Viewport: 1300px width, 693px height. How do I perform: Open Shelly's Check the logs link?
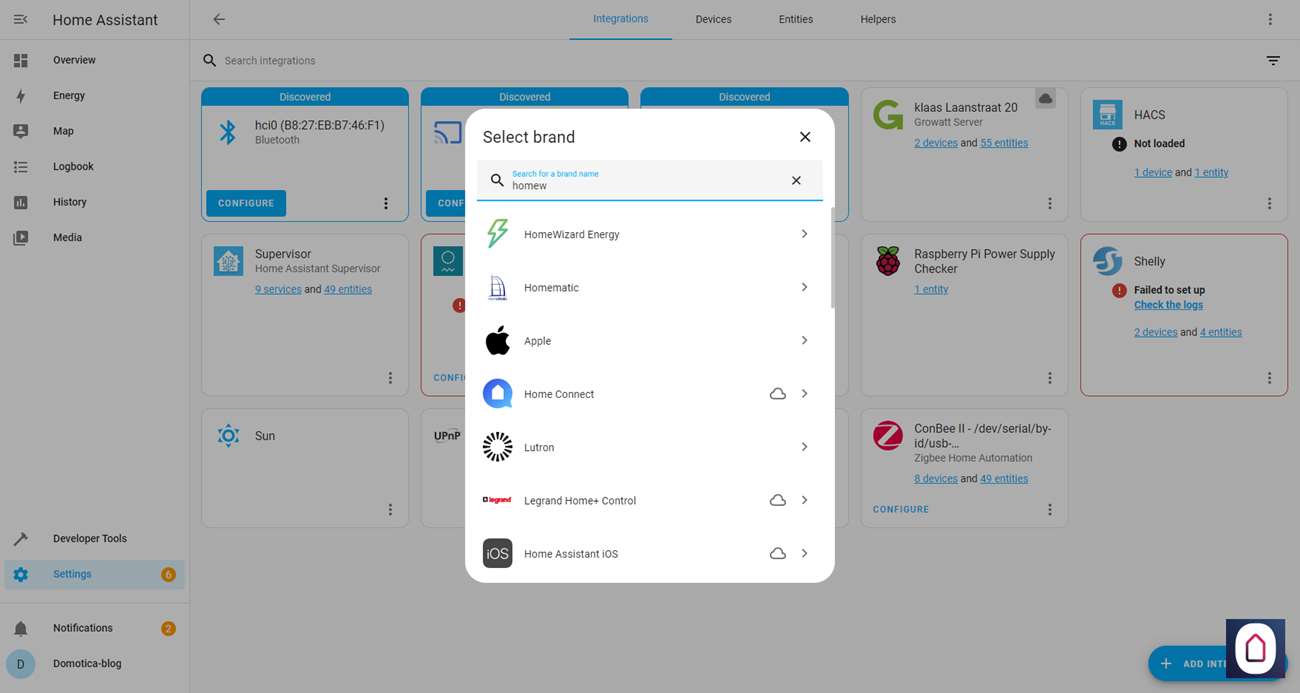tap(1168, 305)
